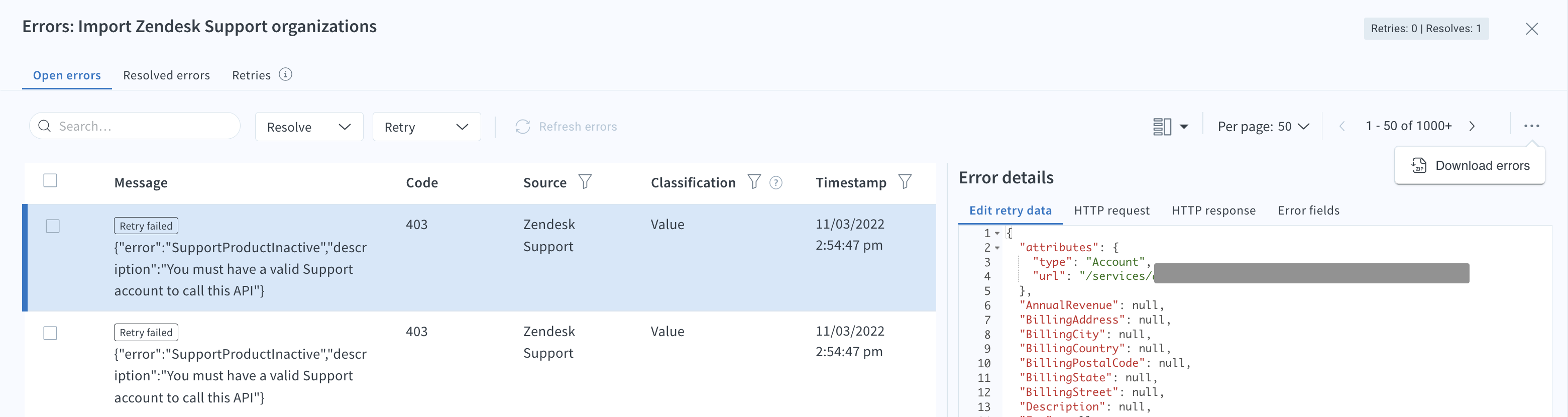The image size is (1568, 417).
Task: Click the search errors input field
Action: click(135, 126)
